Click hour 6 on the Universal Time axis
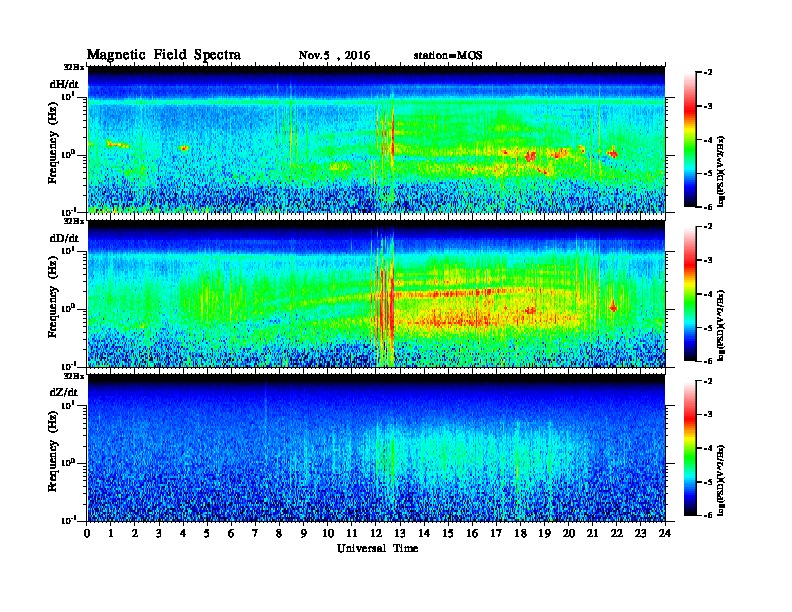792x612 pixels. [231, 534]
